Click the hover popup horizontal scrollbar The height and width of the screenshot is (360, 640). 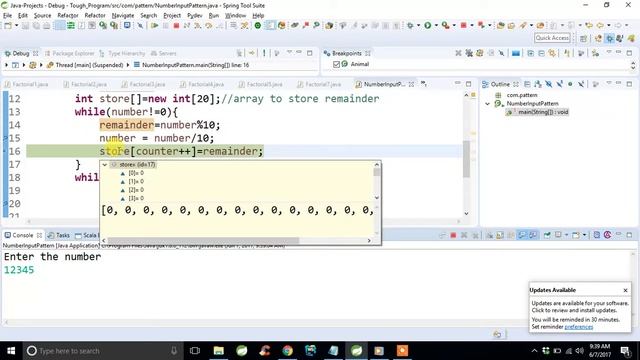(203, 240)
